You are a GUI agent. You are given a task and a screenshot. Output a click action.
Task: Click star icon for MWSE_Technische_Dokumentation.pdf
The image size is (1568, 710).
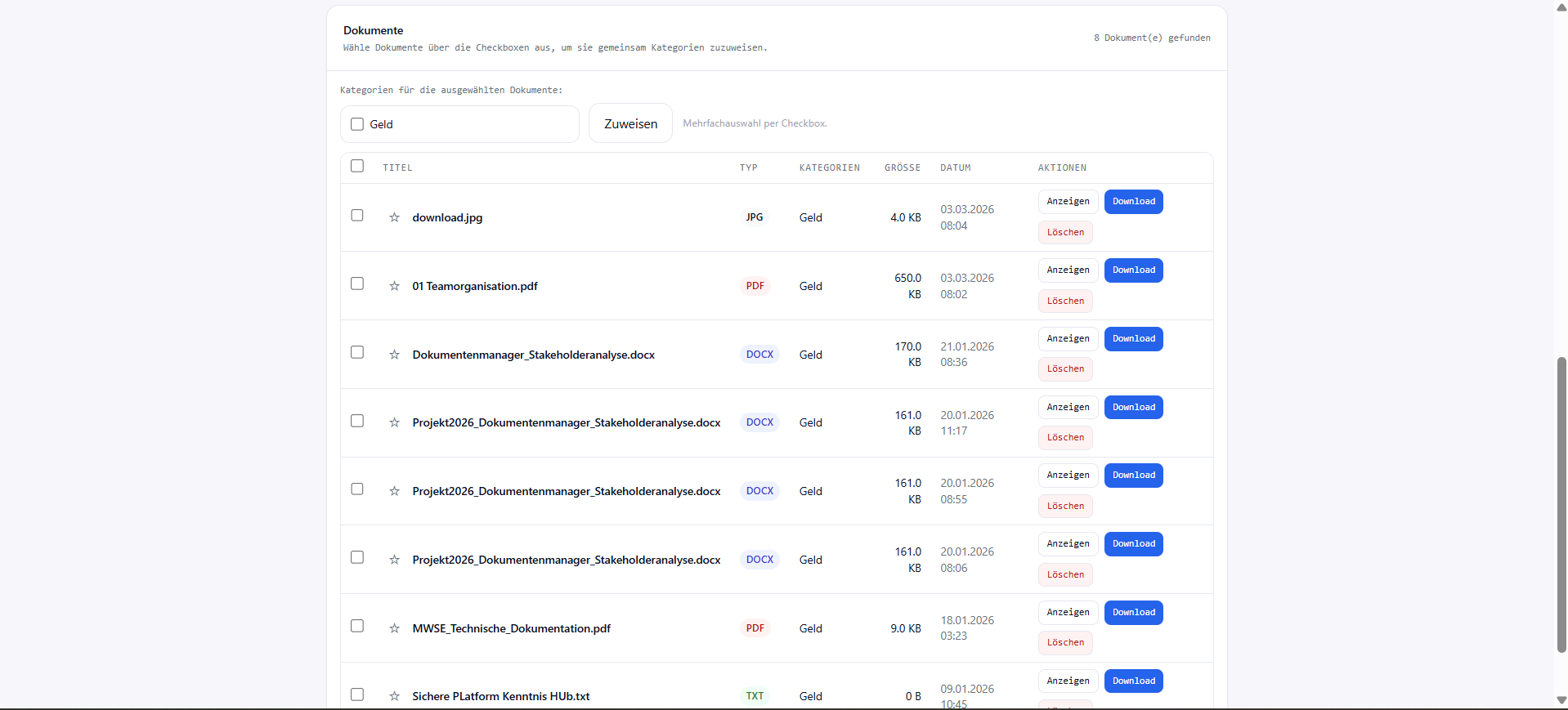pos(394,628)
